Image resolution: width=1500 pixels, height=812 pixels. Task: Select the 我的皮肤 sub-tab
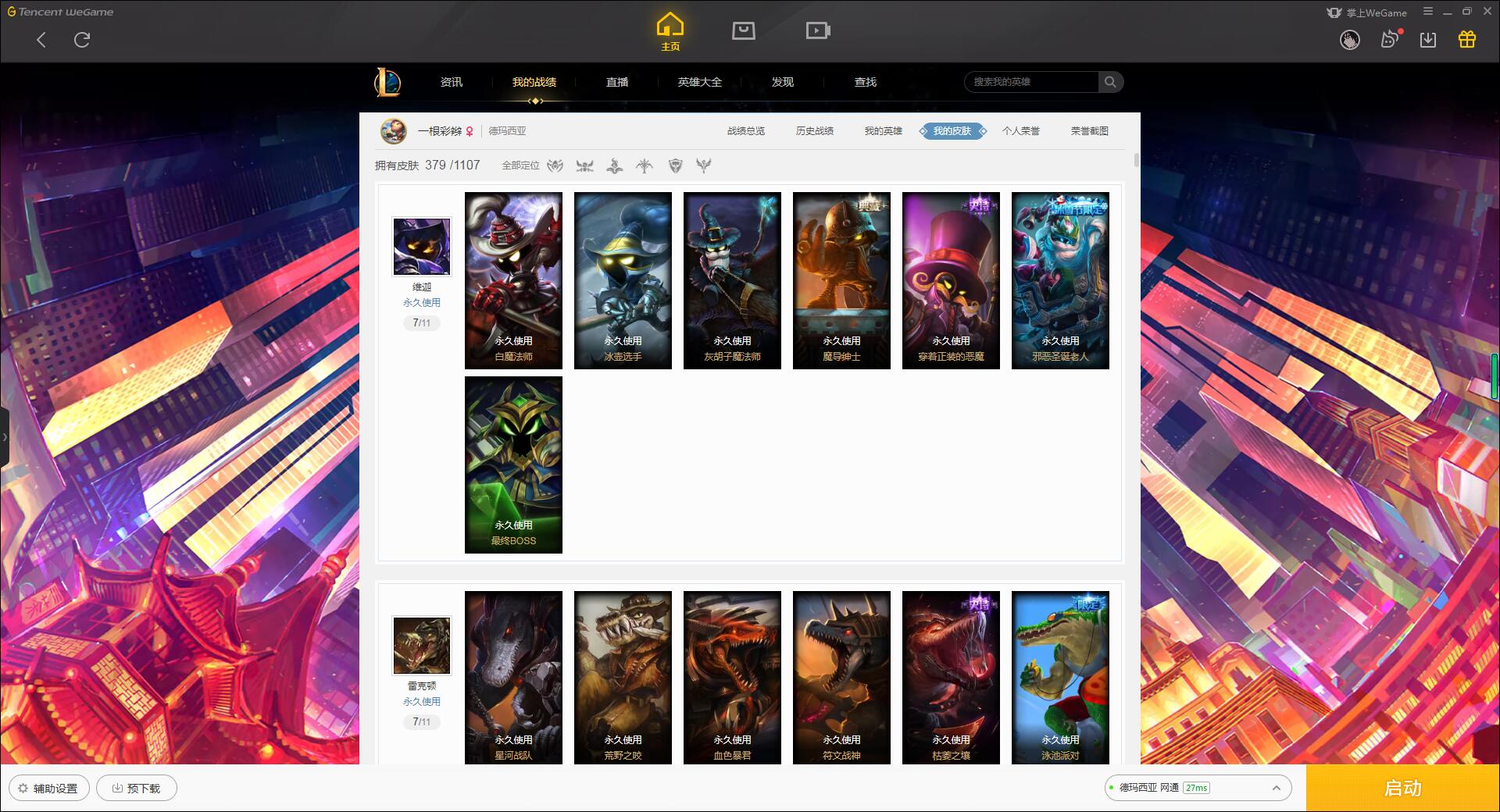tap(952, 131)
